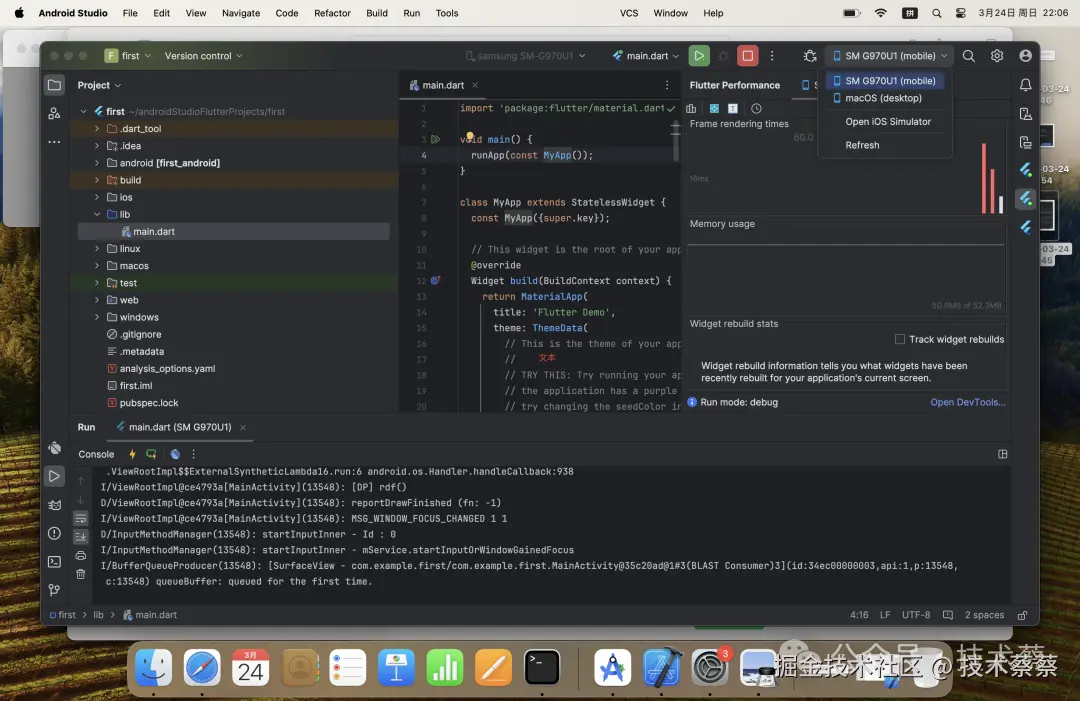Open the Refactor menu

pos(332,13)
